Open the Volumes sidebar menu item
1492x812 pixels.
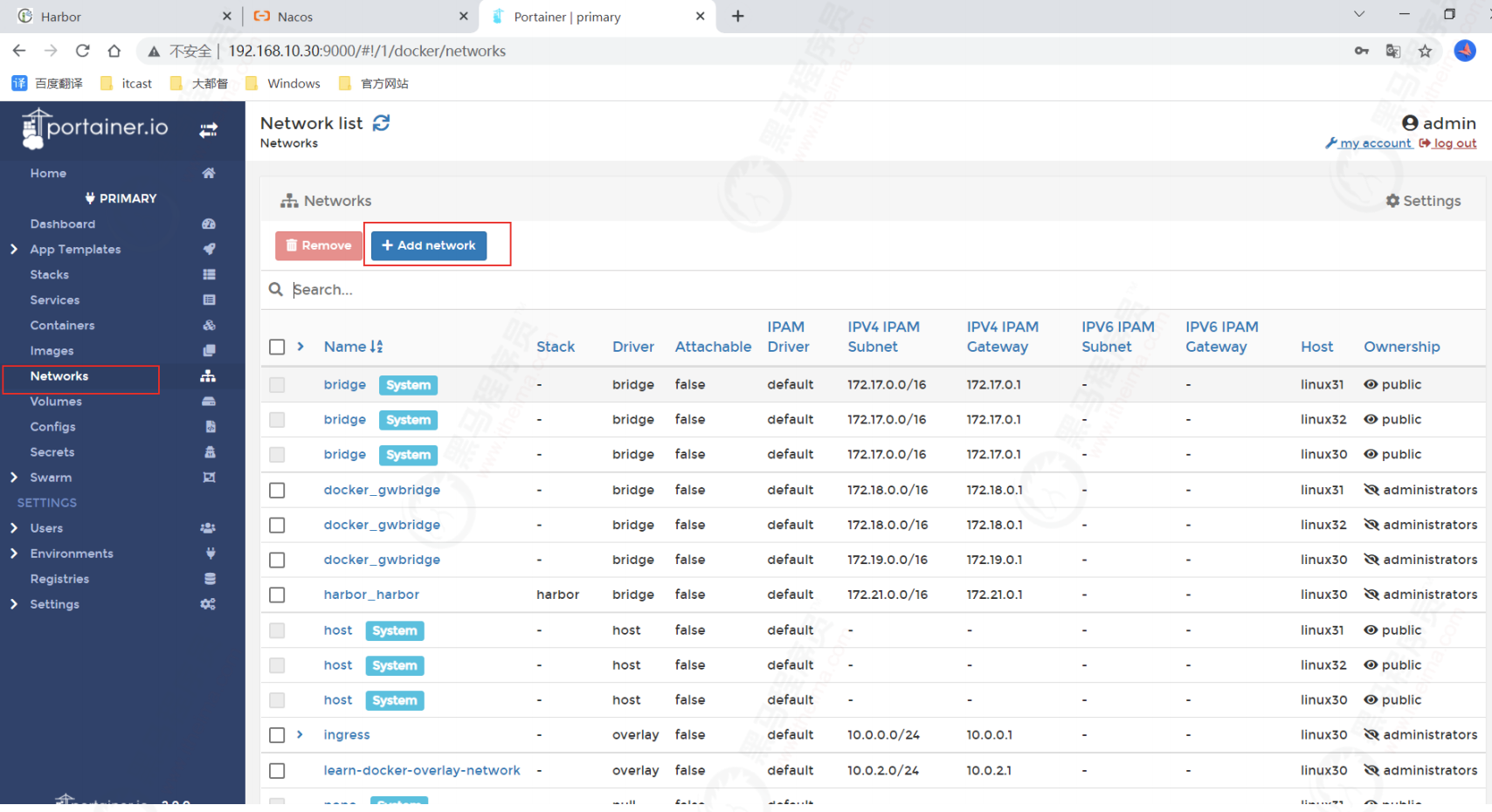pyautogui.click(x=56, y=401)
